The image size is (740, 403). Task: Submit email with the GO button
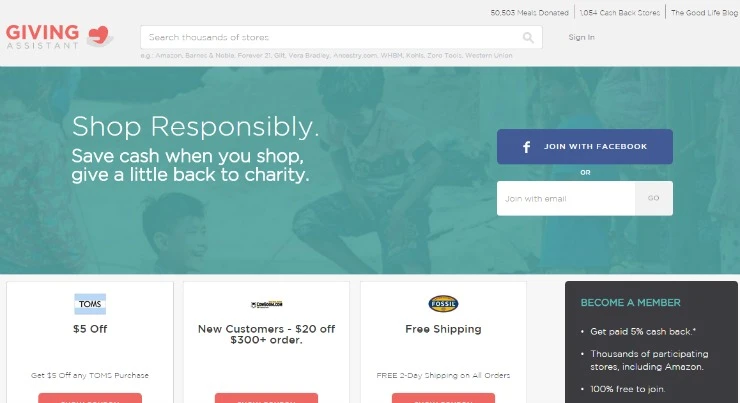coord(654,199)
